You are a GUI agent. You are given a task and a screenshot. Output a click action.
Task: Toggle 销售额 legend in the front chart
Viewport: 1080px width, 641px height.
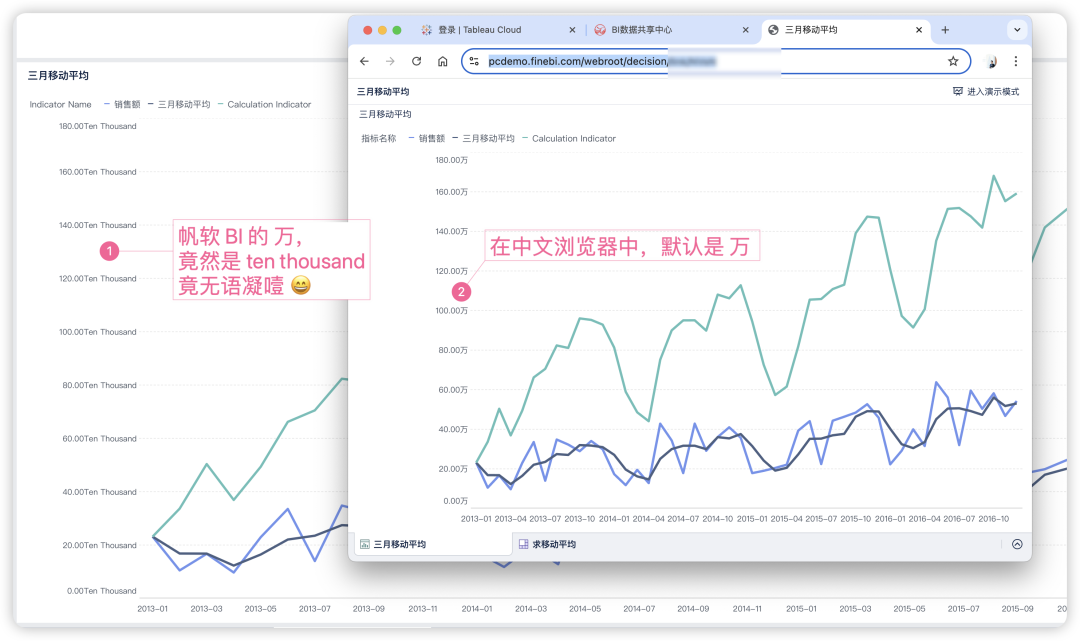pyautogui.click(x=427, y=138)
